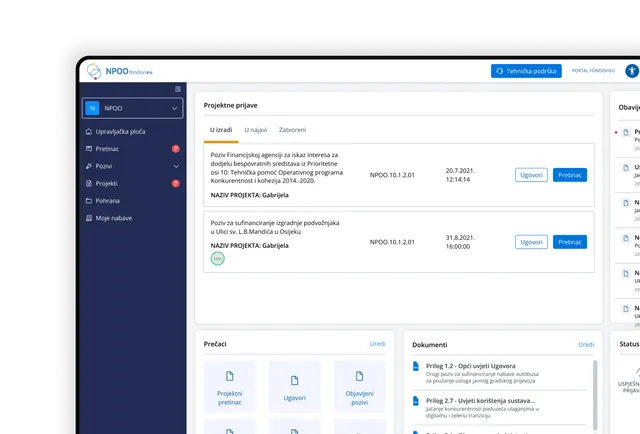The width and height of the screenshot is (640, 434).
Task: Open the Objavljeni pozivi shortcut tile
Action: click(359, 387)
